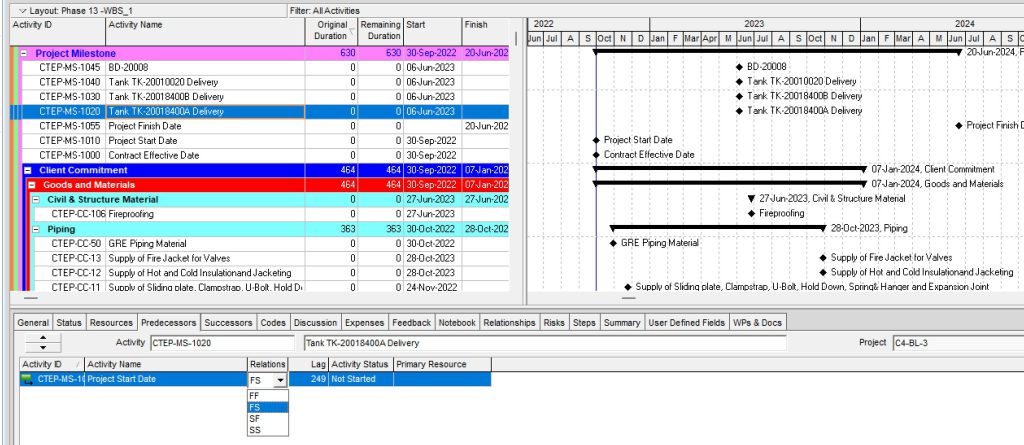Click the Client Commitment summary bar in Gantt
Viewport: 1024px width, 445px height.
(x=730, y=169)
